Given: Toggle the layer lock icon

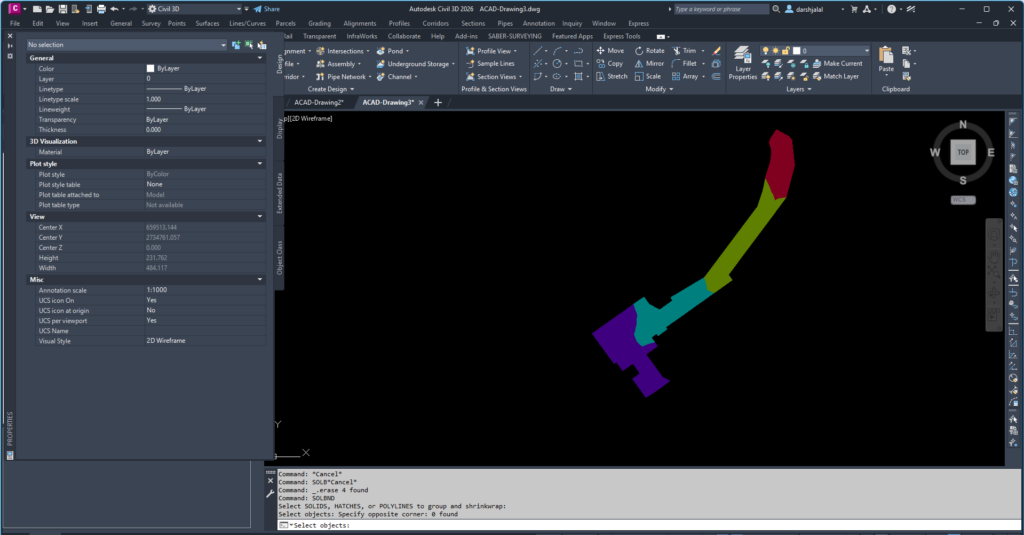Looking at the screenshot, I should point(786,50).
